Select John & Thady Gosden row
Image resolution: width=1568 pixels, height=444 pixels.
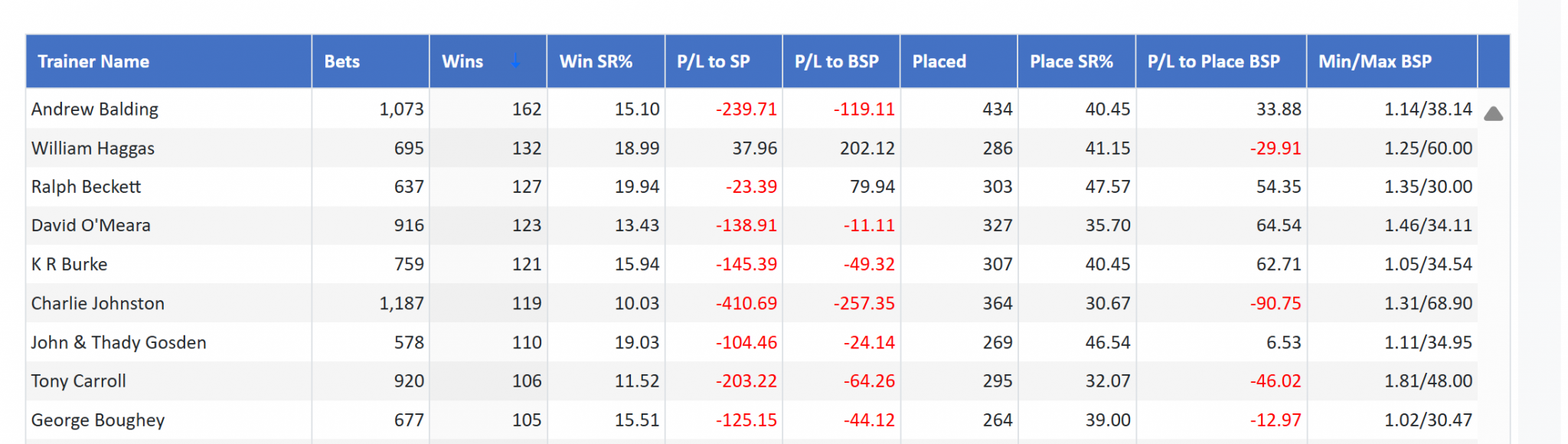[x=119, y=343]
